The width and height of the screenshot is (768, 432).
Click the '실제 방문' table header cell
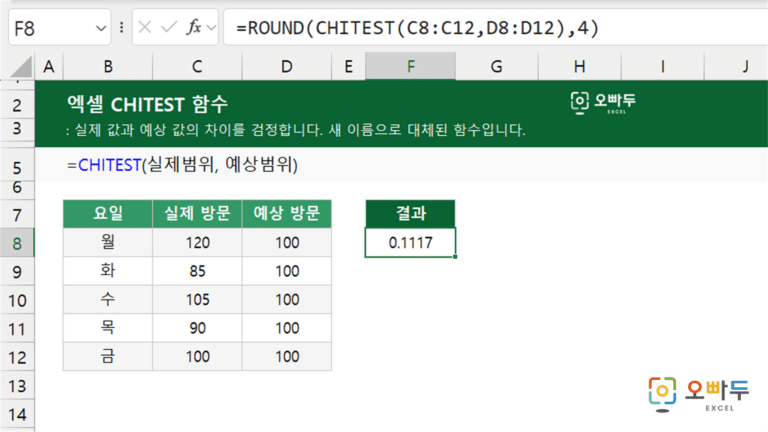pos(197,214)
